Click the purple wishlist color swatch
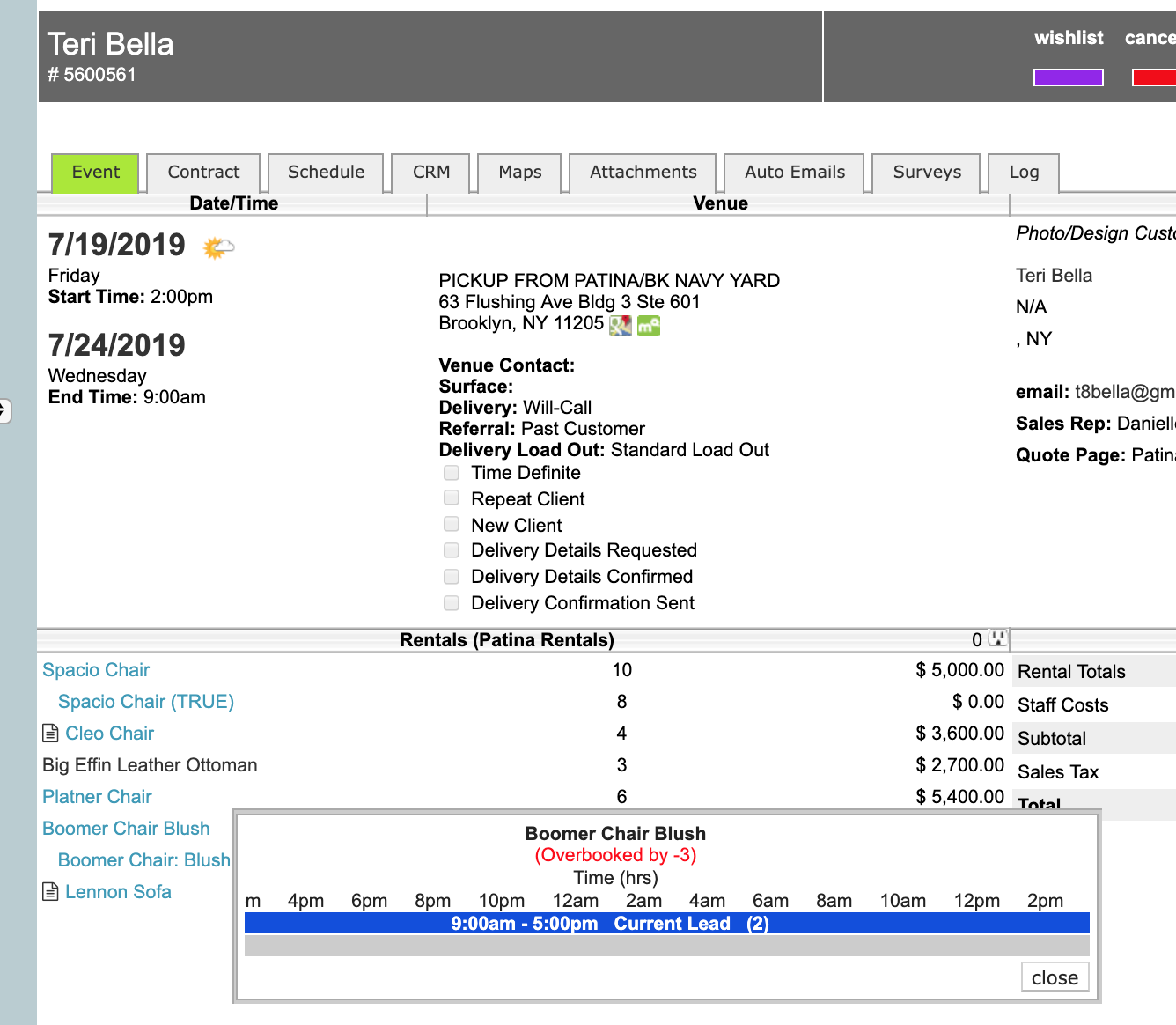This screenshot has height=1025, width=1176. (1068, 77)
